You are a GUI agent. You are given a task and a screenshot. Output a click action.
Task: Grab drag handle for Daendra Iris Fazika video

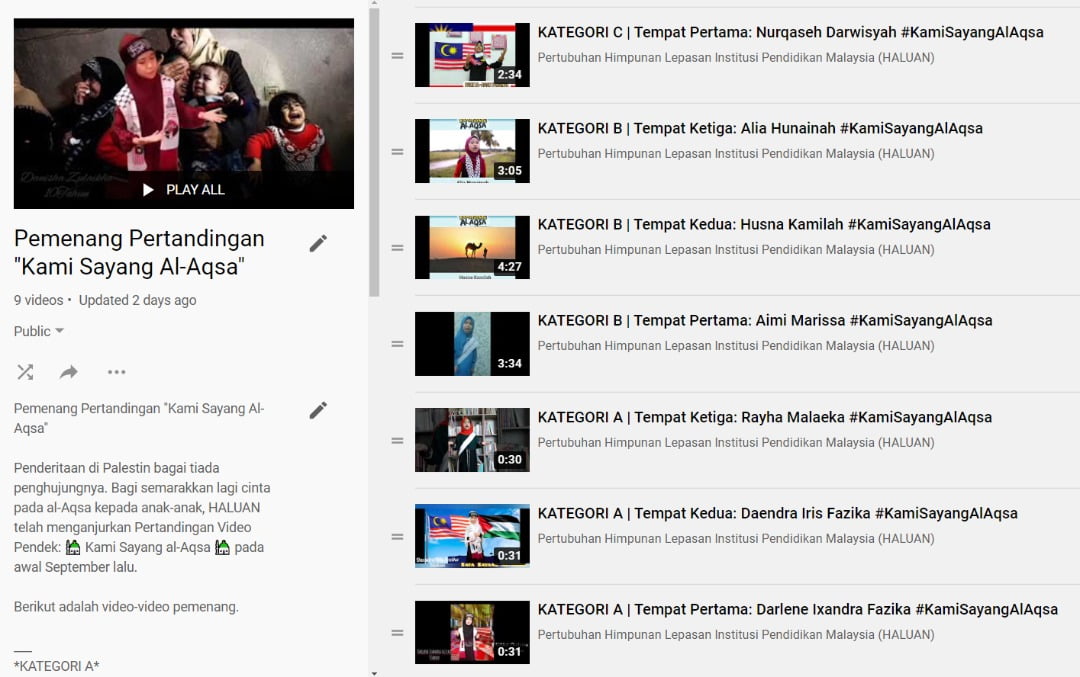pos(397,537)
